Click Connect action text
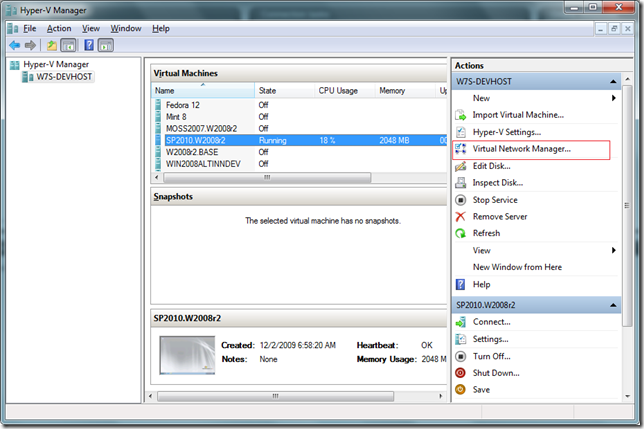The image size is (644, 429). pyautogui.click(x=492, y=322)
